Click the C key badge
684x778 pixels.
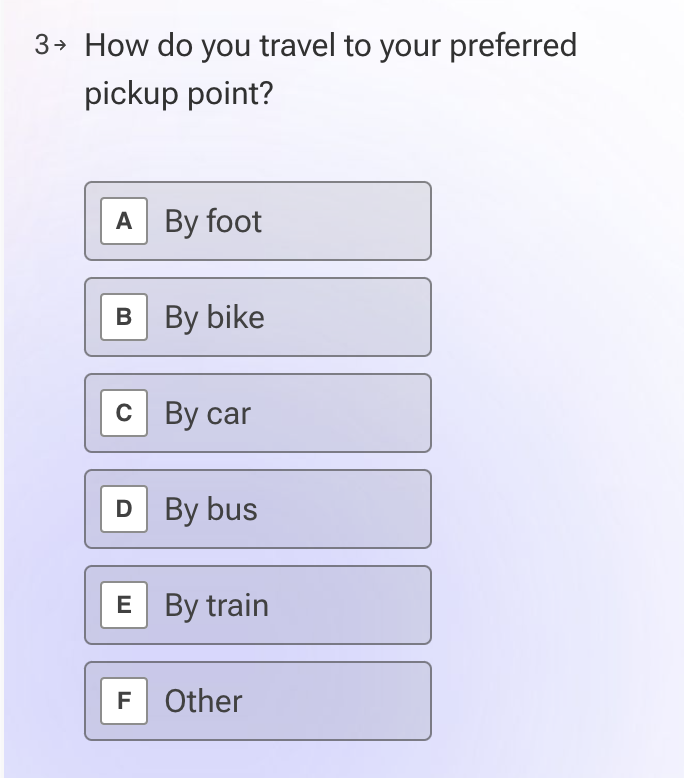coord(124,413)
